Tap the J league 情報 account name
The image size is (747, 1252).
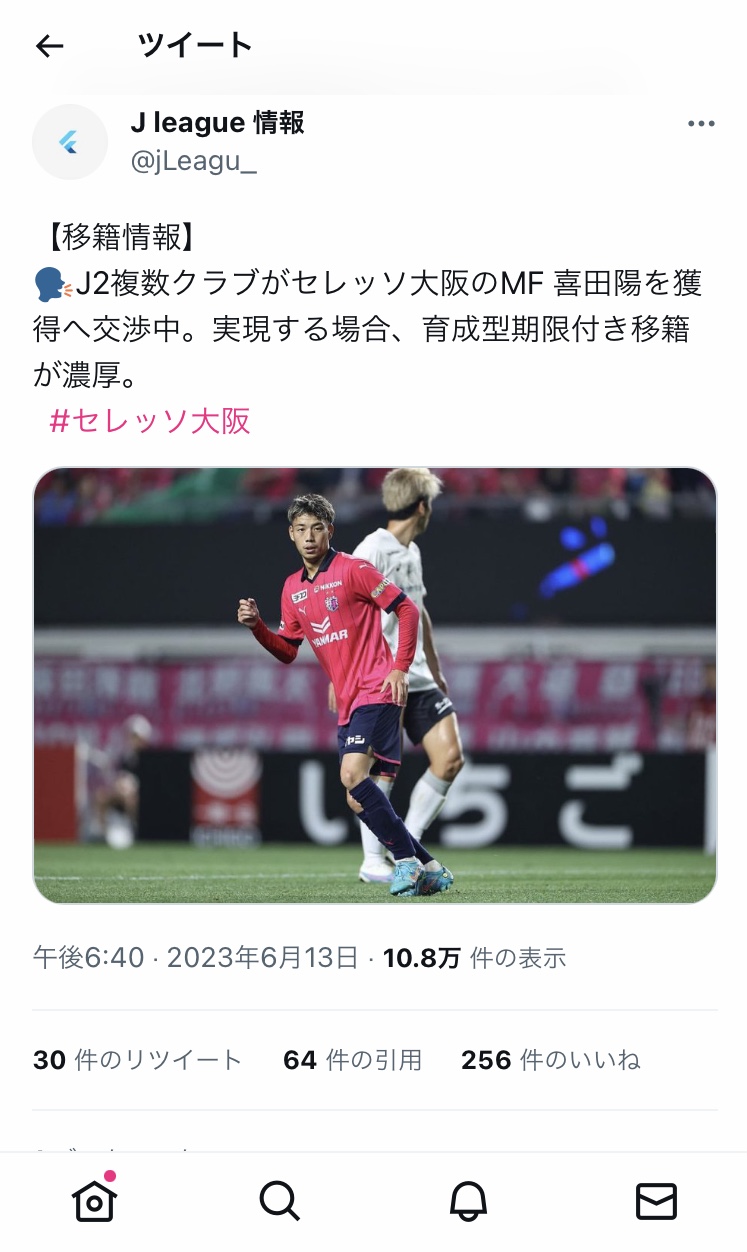click(217, 123)
